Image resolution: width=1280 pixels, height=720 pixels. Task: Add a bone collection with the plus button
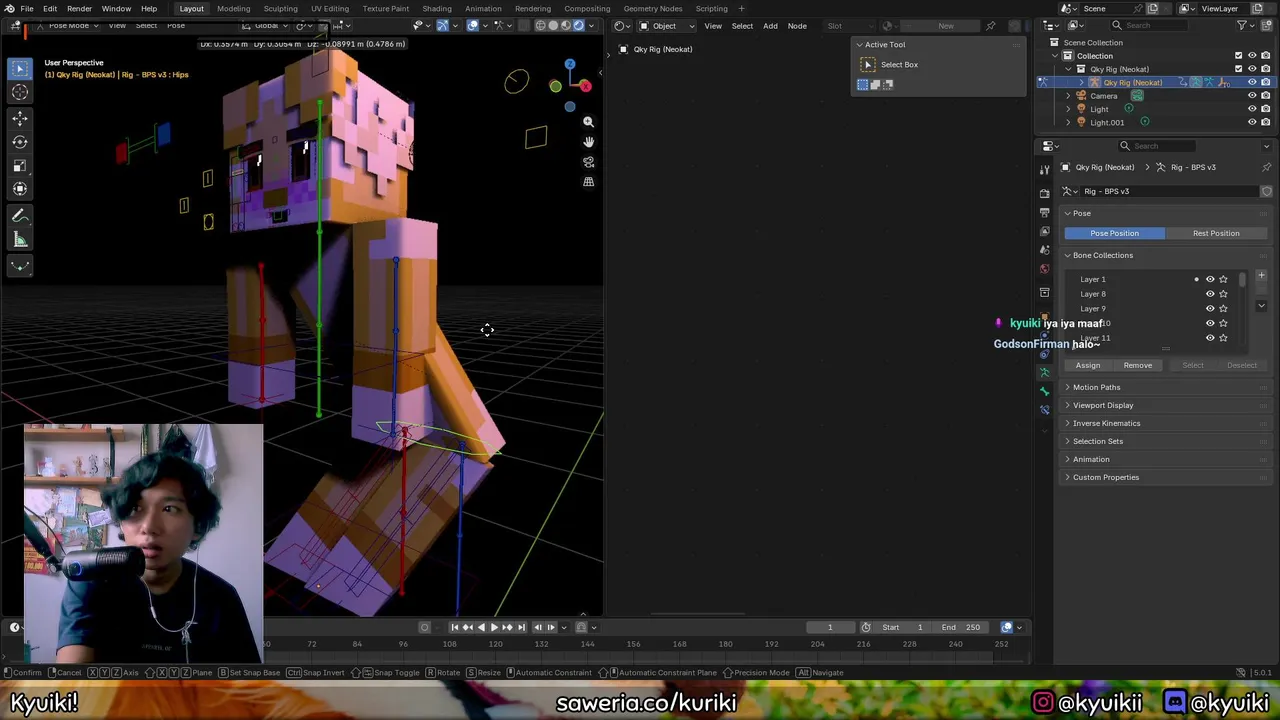1261,276
